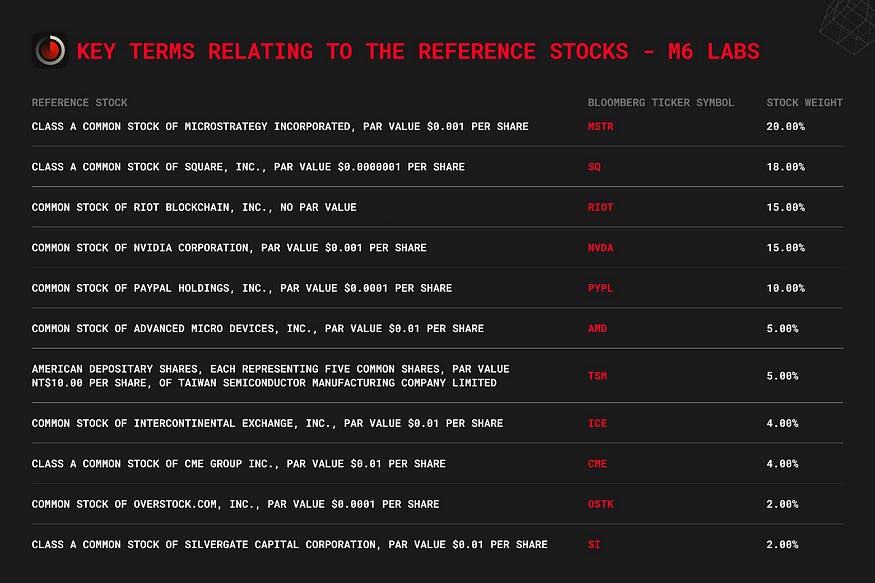Image resolution: width=875 pixels, height=583 pixels.
Task: Click the RIOT ticker symbol
Action: 600,208
